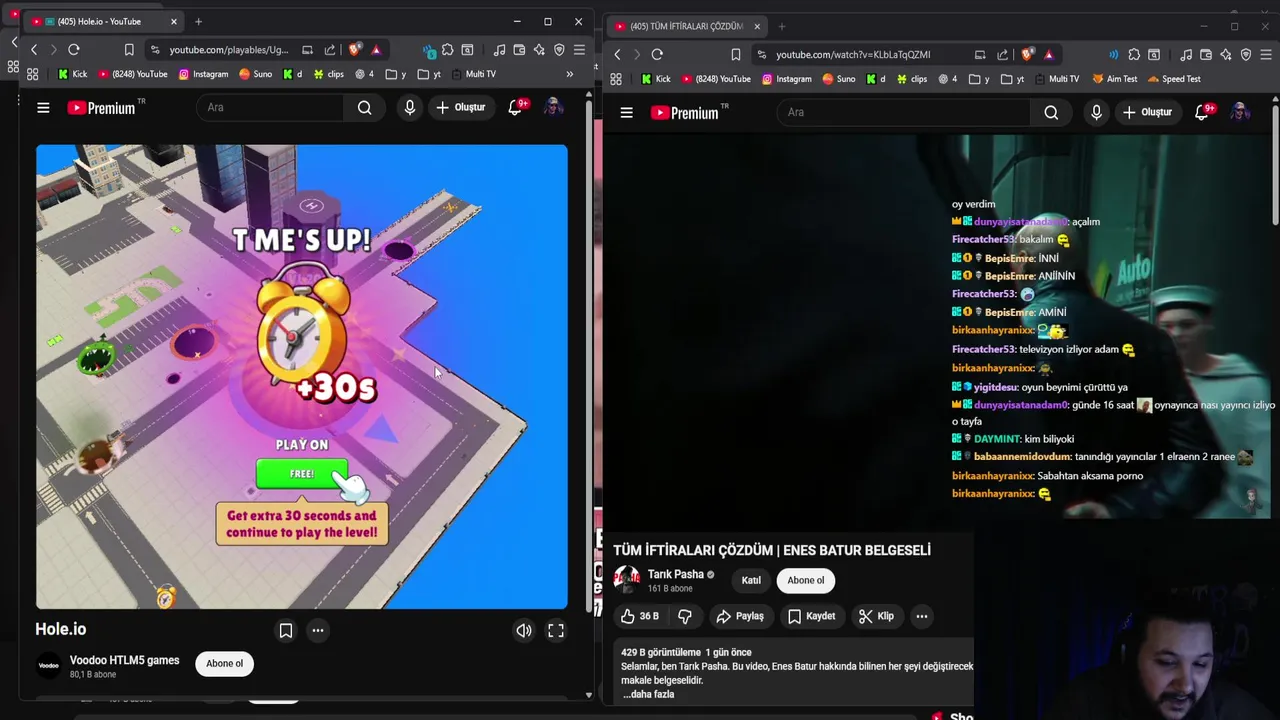Subscribe to Voodoo HTML5 games channel
Image resolution: width=1280 pixels, height=720 pixels.
pyautogui.click(x=224, y=663)
